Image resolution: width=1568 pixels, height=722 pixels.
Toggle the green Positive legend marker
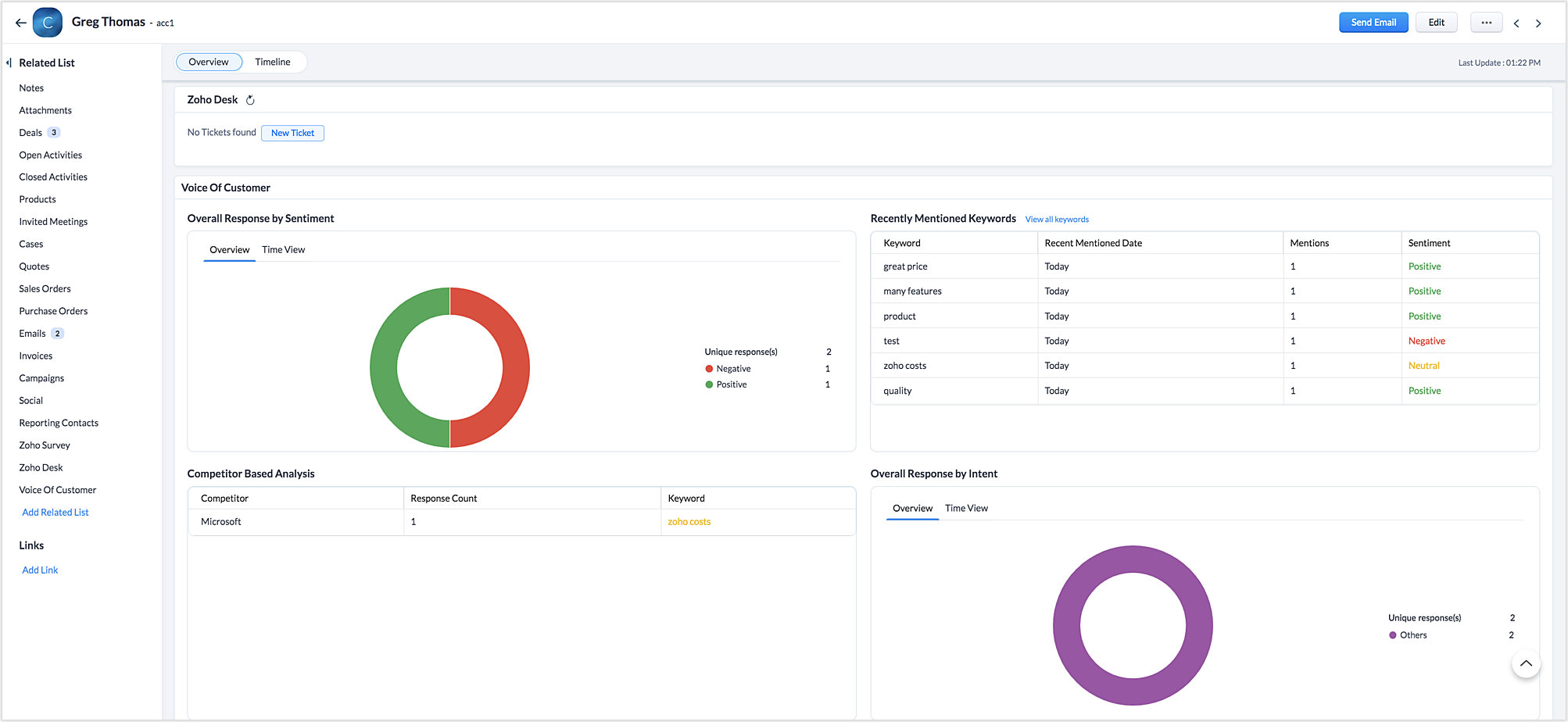(x=709, y=384)
